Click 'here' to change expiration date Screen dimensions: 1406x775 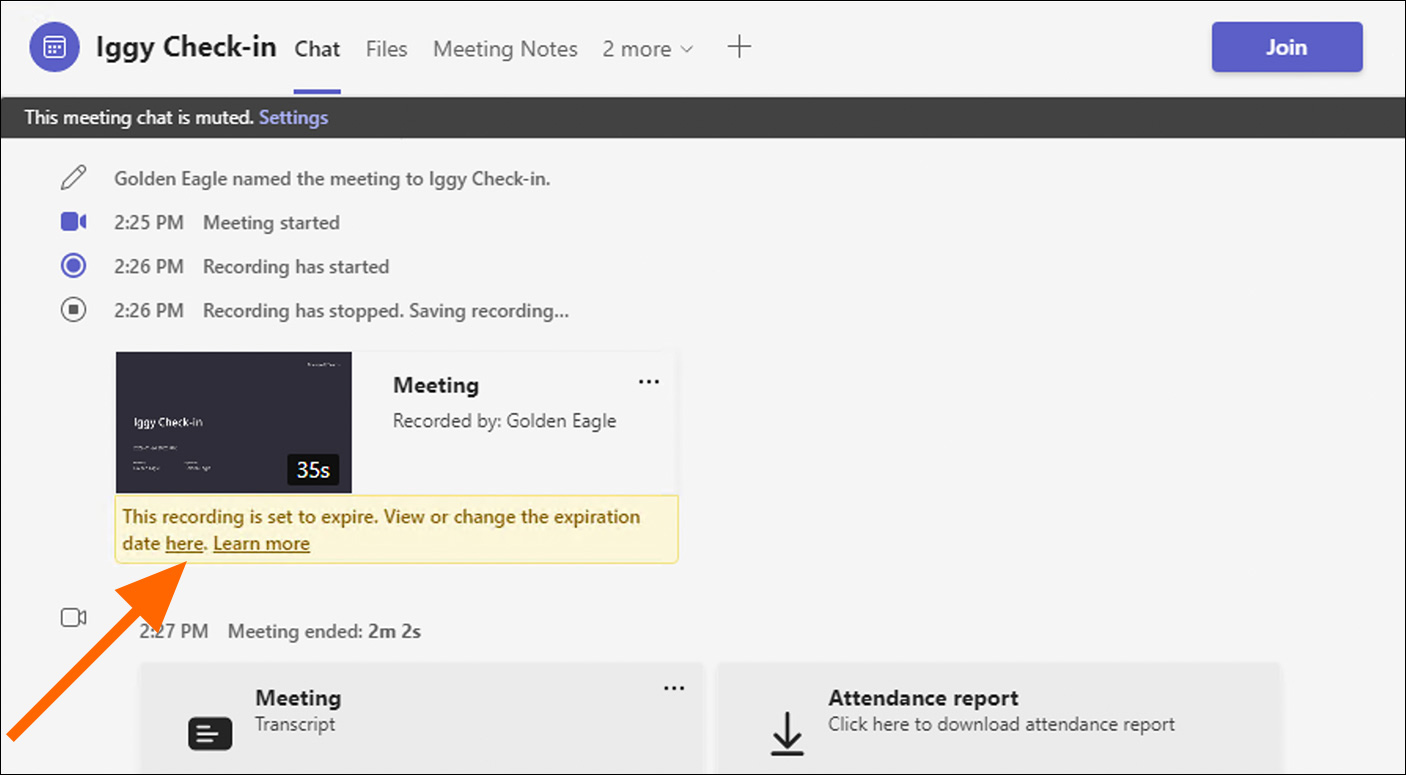click(184, 544)
